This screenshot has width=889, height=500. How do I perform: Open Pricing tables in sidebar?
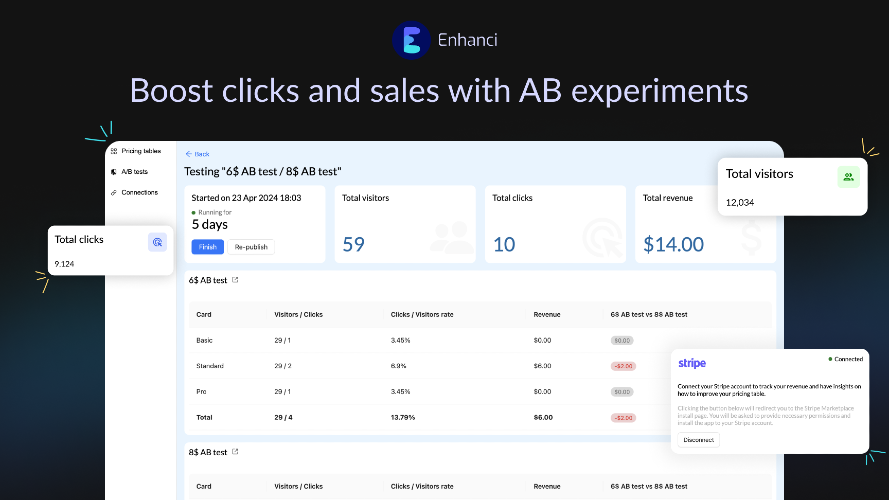tap(141, 151)
